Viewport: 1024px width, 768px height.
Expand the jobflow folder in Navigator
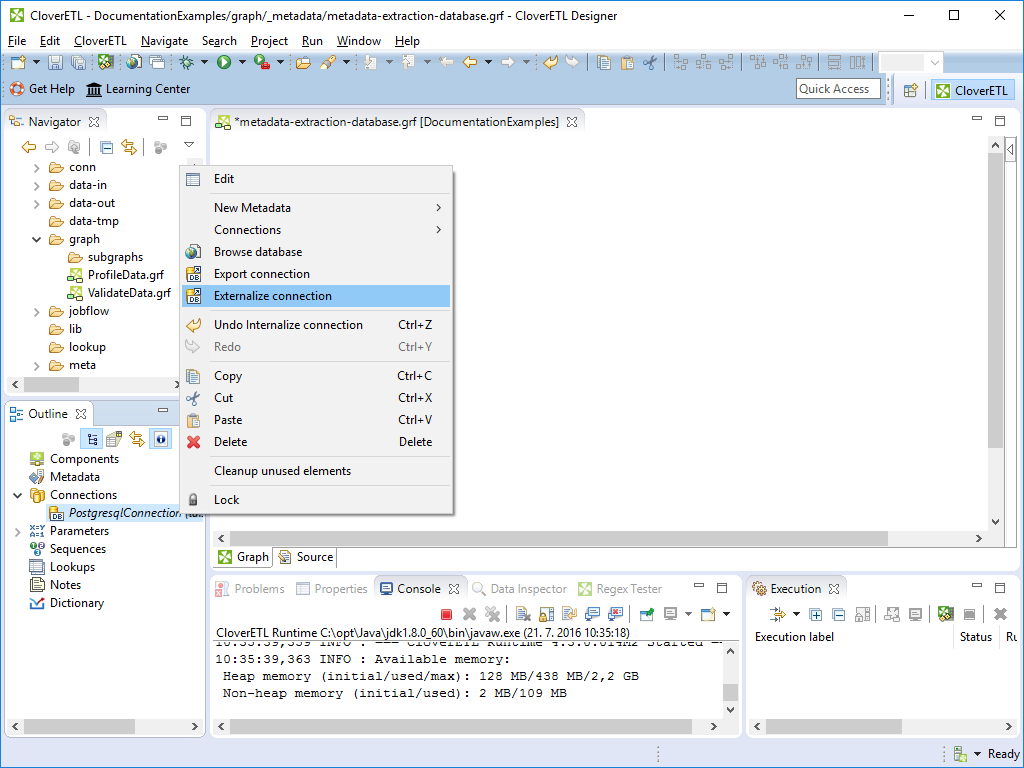(x=37, y=311)
